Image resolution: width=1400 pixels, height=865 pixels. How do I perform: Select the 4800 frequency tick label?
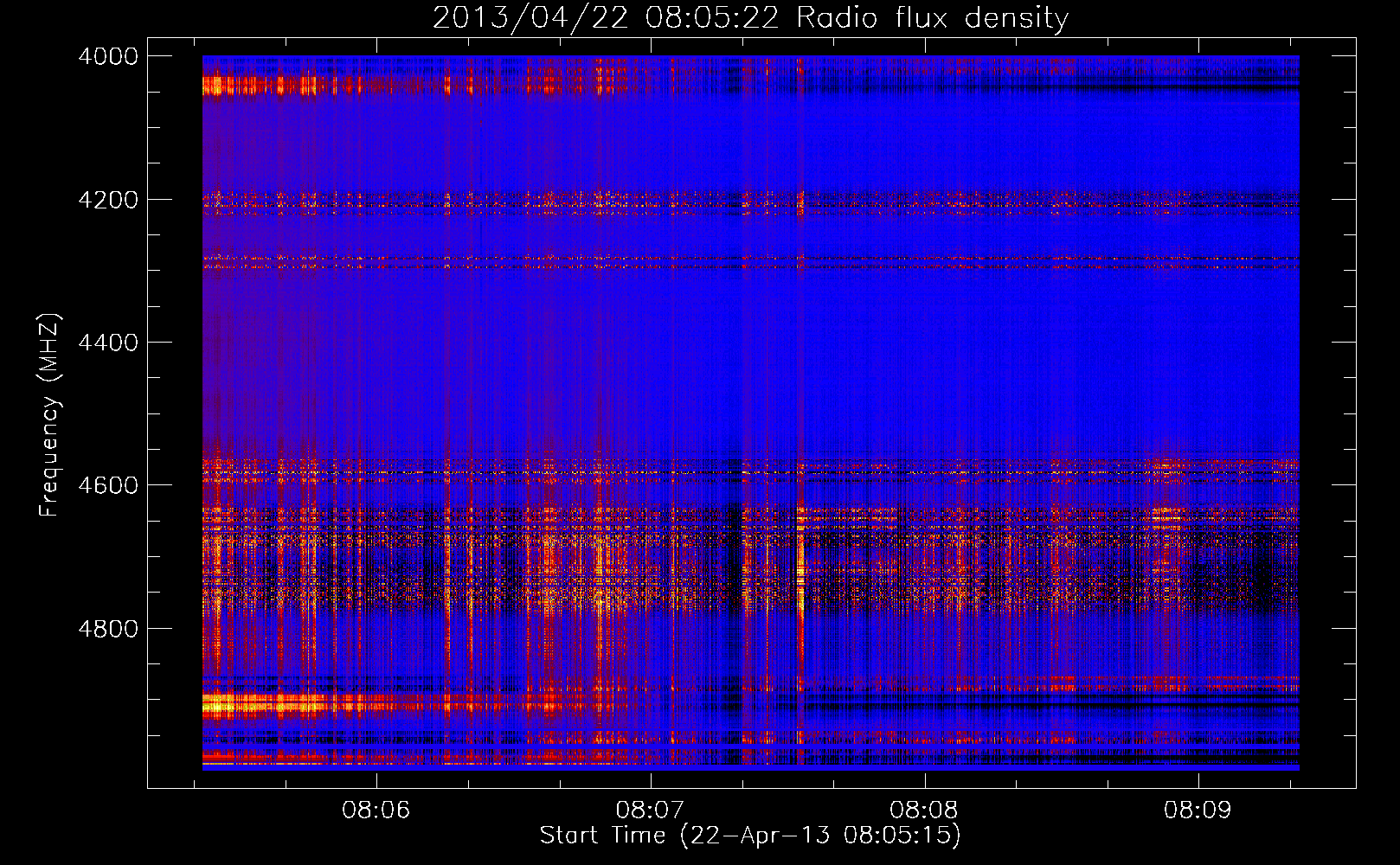point(108,629)
